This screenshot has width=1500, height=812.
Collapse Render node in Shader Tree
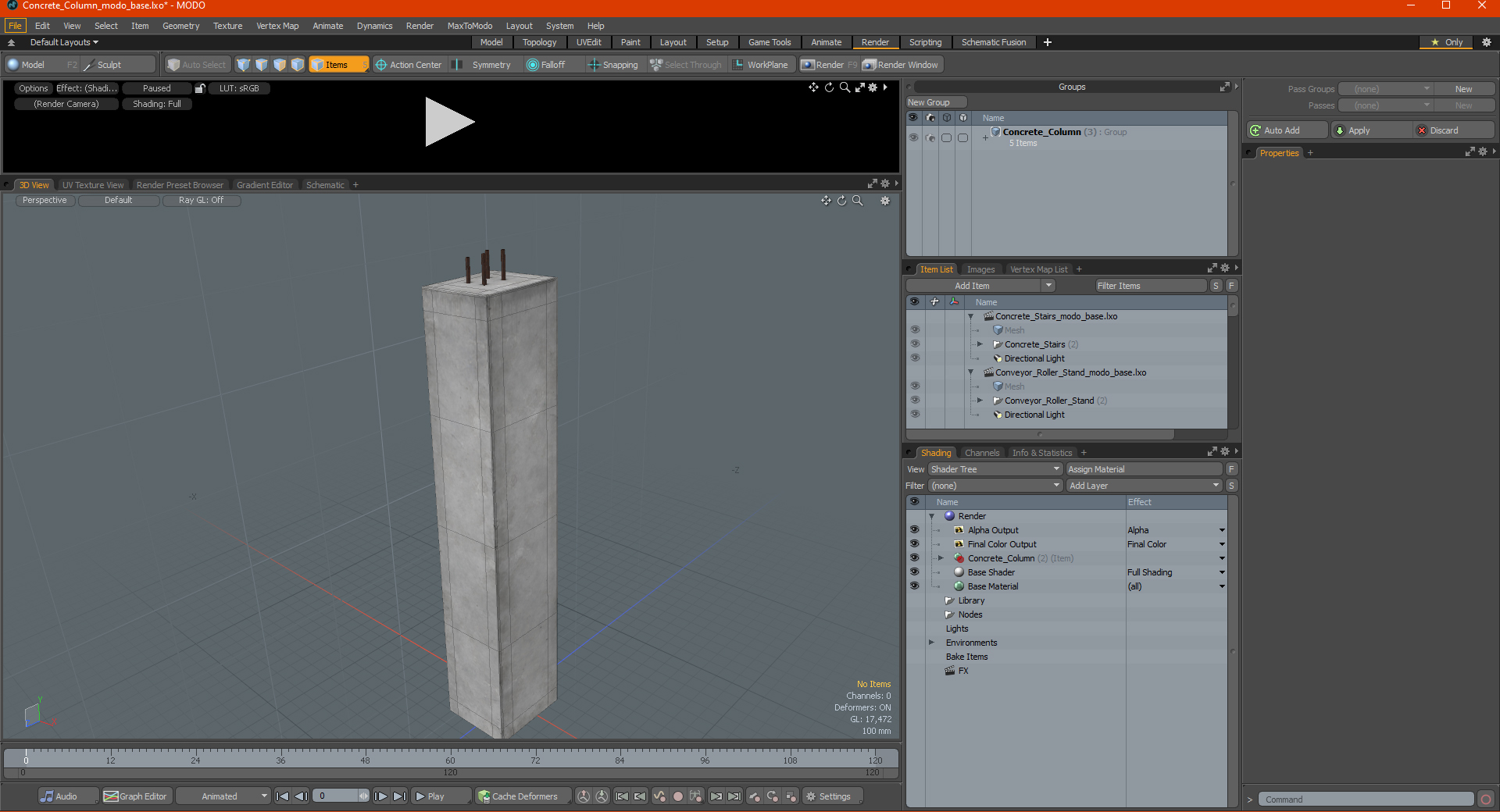click(x=931, y=516)
